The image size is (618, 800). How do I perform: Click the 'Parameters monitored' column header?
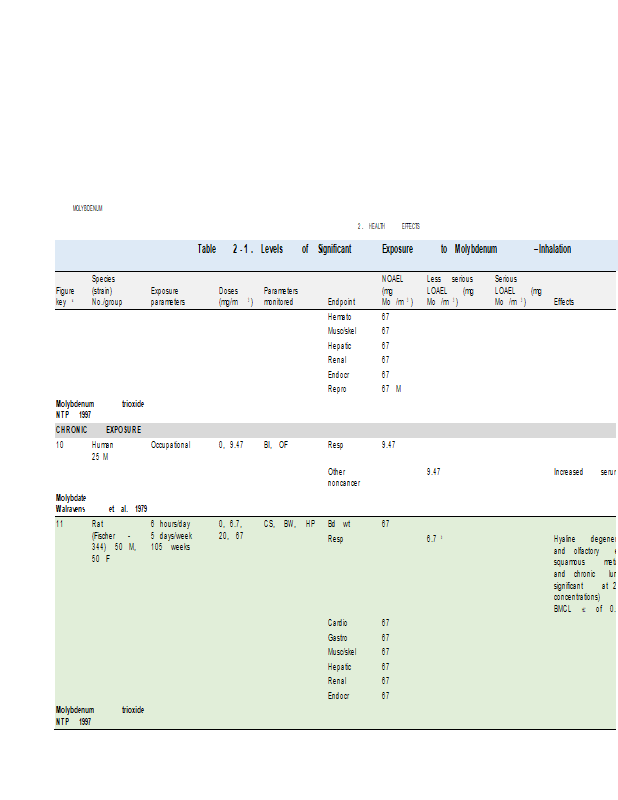click(281, 295)
